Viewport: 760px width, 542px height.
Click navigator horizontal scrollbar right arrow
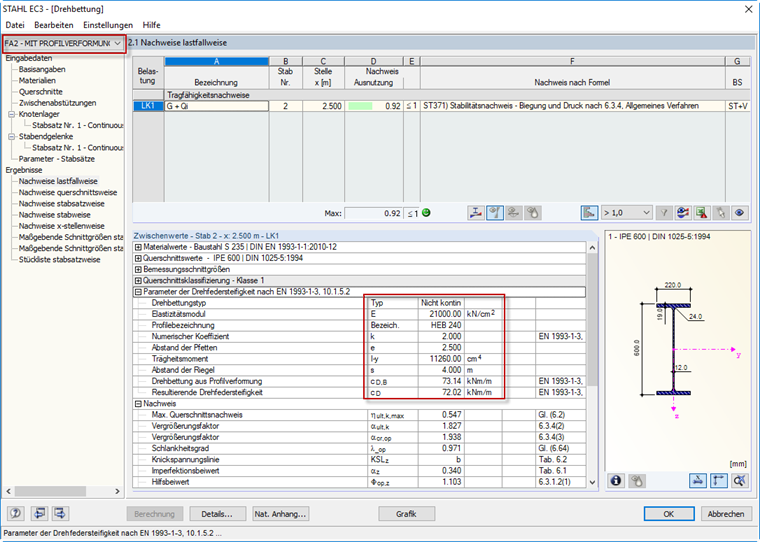pos(117,491)
